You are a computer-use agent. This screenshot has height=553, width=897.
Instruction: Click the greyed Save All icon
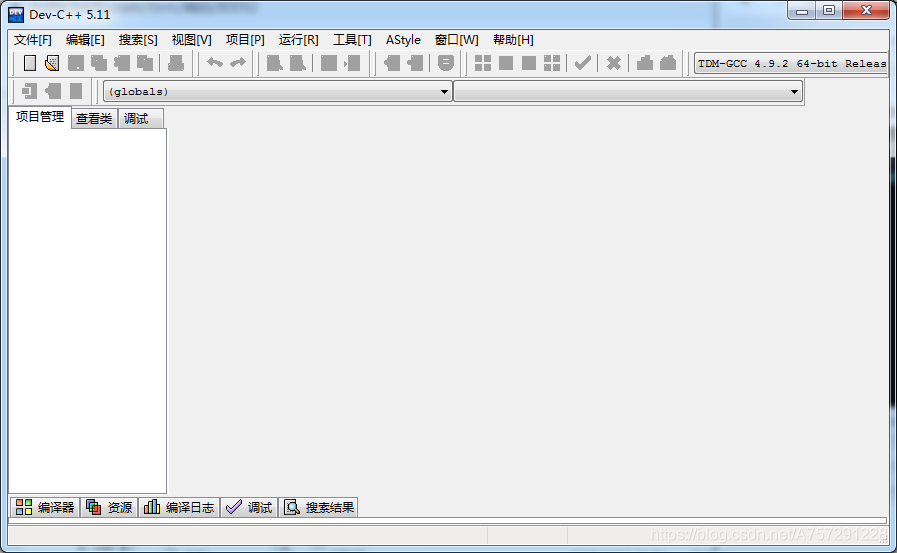point(99,62)
